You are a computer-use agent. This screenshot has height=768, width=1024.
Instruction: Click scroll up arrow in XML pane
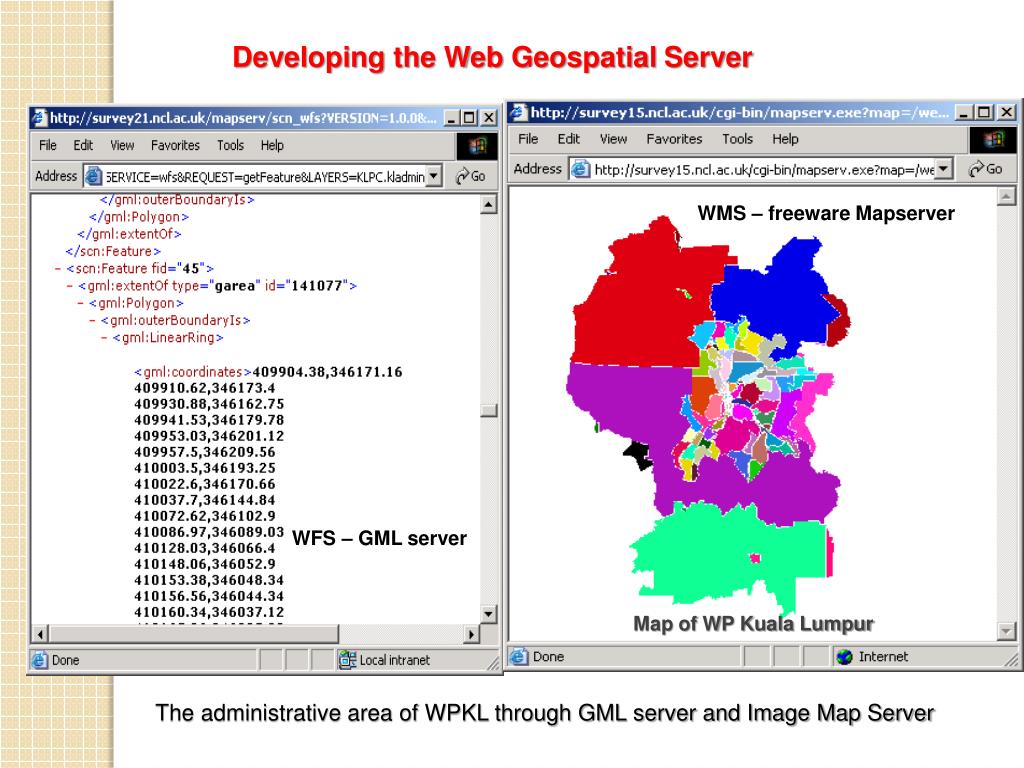click(488, 204)
